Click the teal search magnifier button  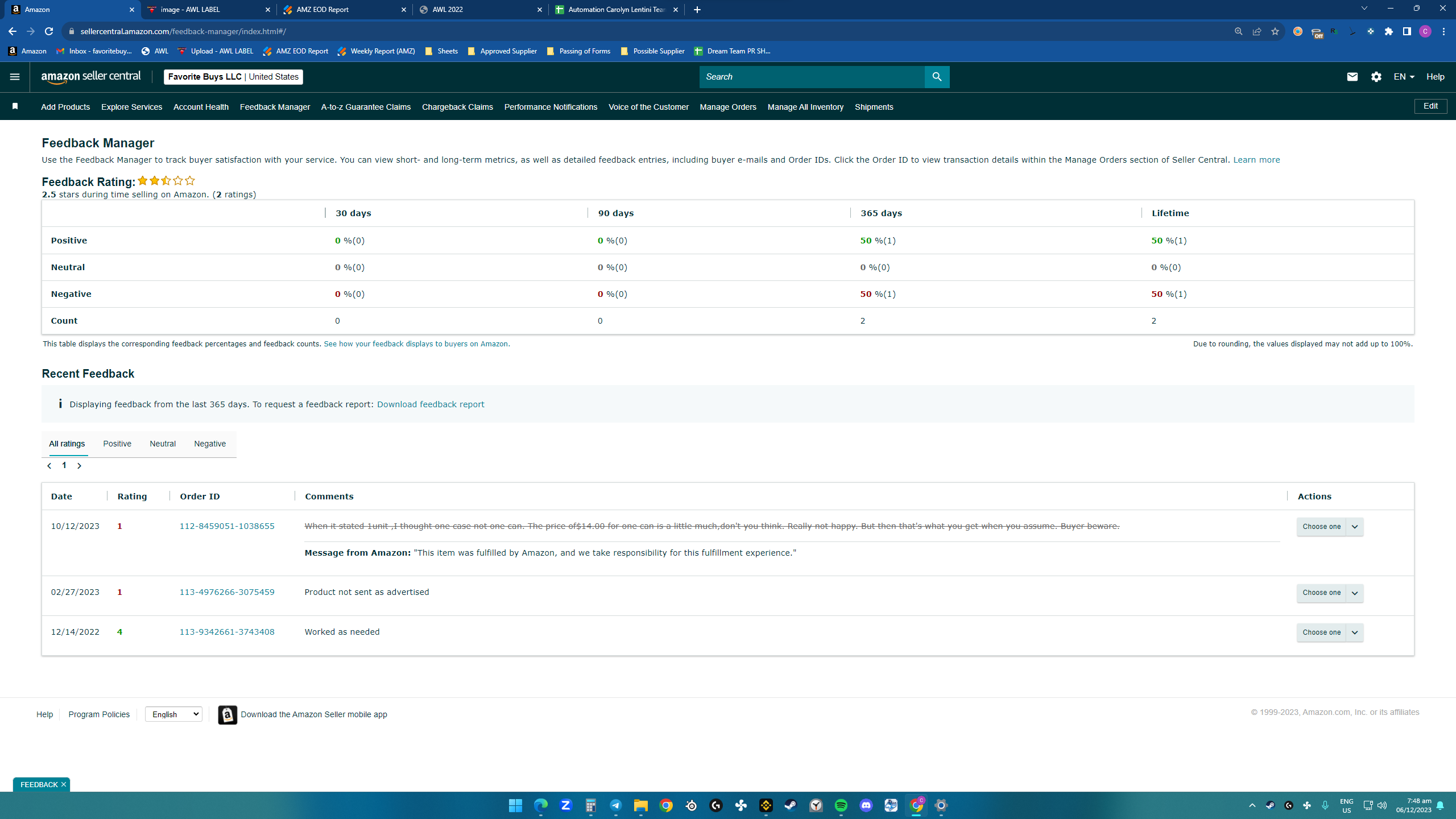click(937, 77)
